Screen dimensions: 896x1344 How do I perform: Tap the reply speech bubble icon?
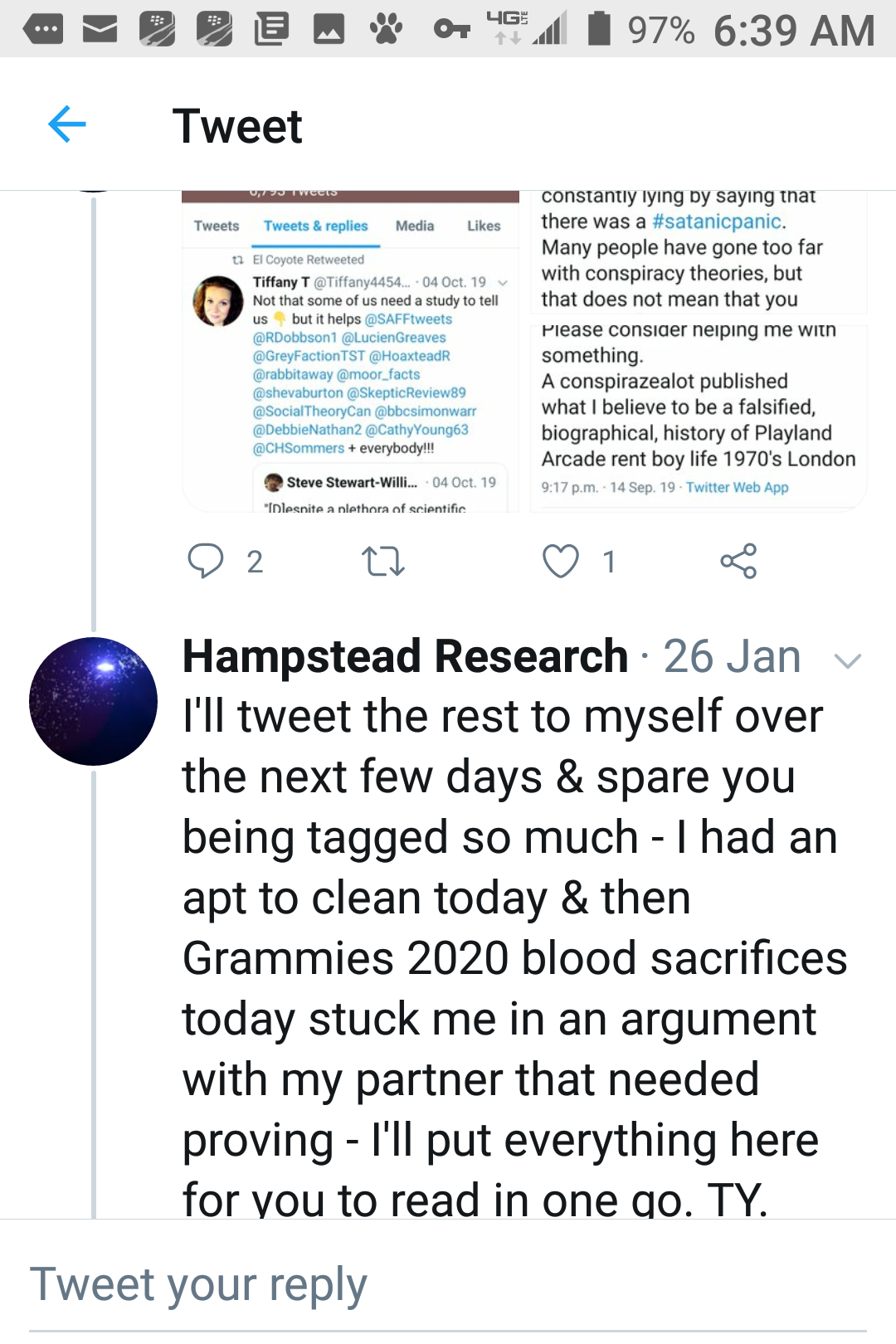coord(205,561)
